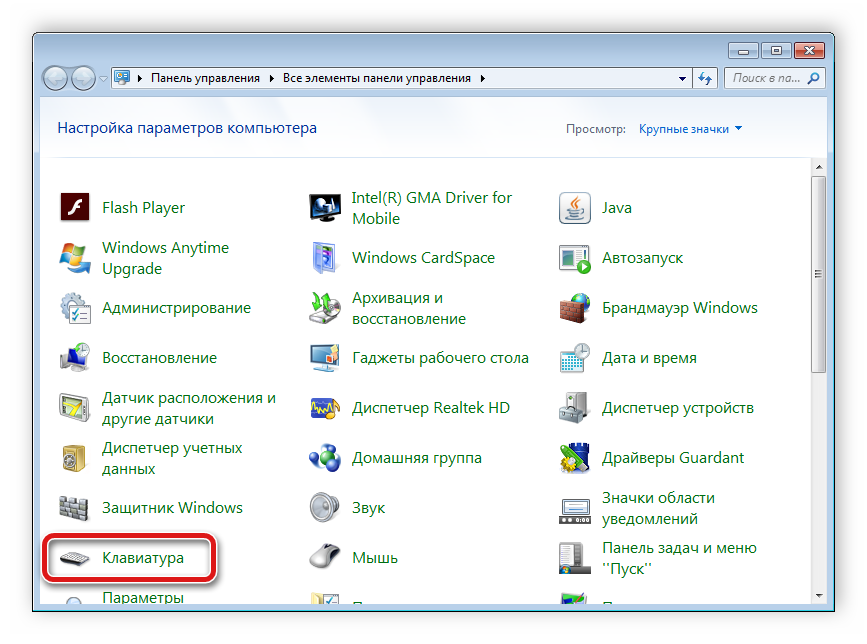Open the Администрирование text link
Screen dimensions: 867x644
click(176, 308)
